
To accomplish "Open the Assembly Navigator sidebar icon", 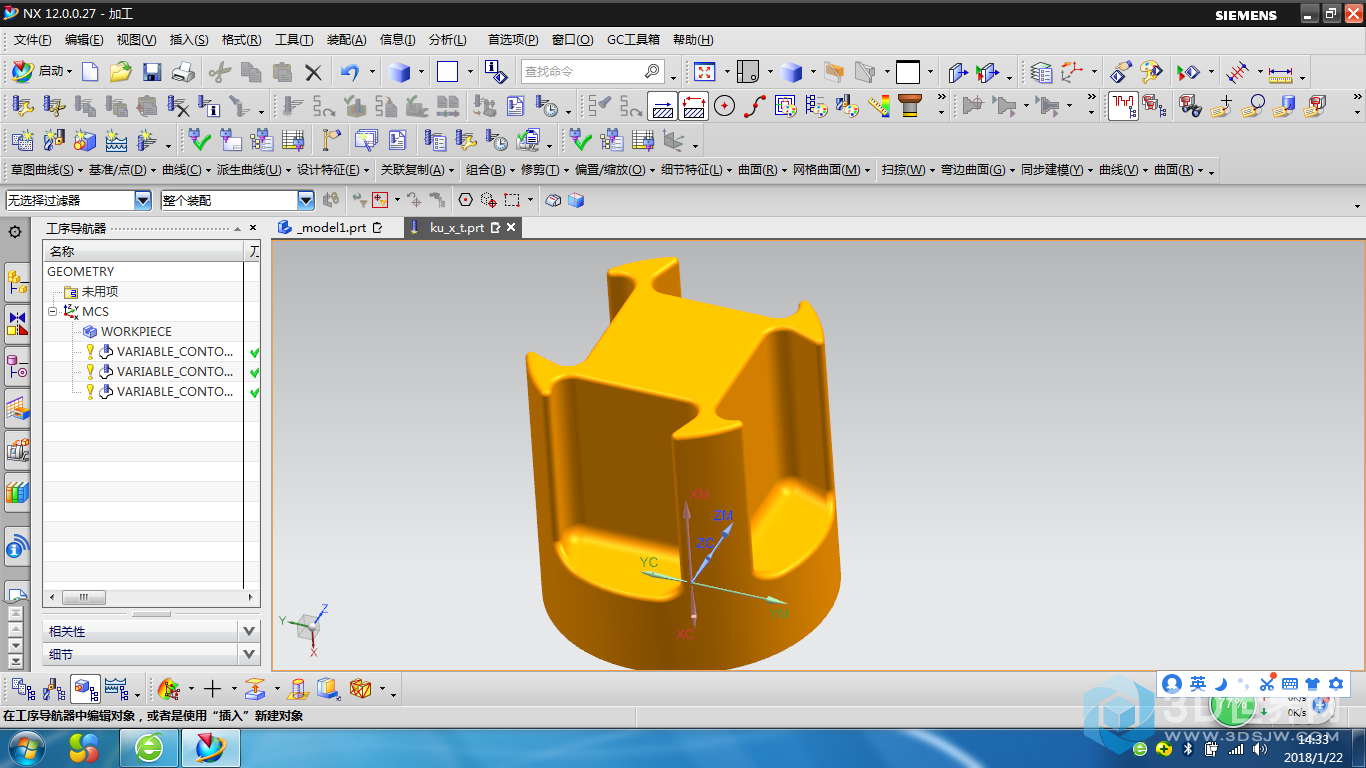I will click(x=17, y=284).
